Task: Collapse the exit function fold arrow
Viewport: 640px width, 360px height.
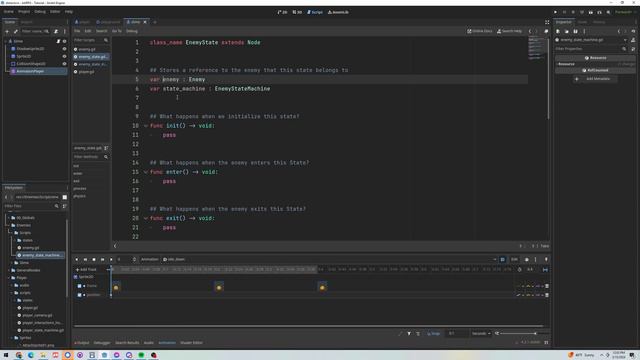Action: (146, 218)
